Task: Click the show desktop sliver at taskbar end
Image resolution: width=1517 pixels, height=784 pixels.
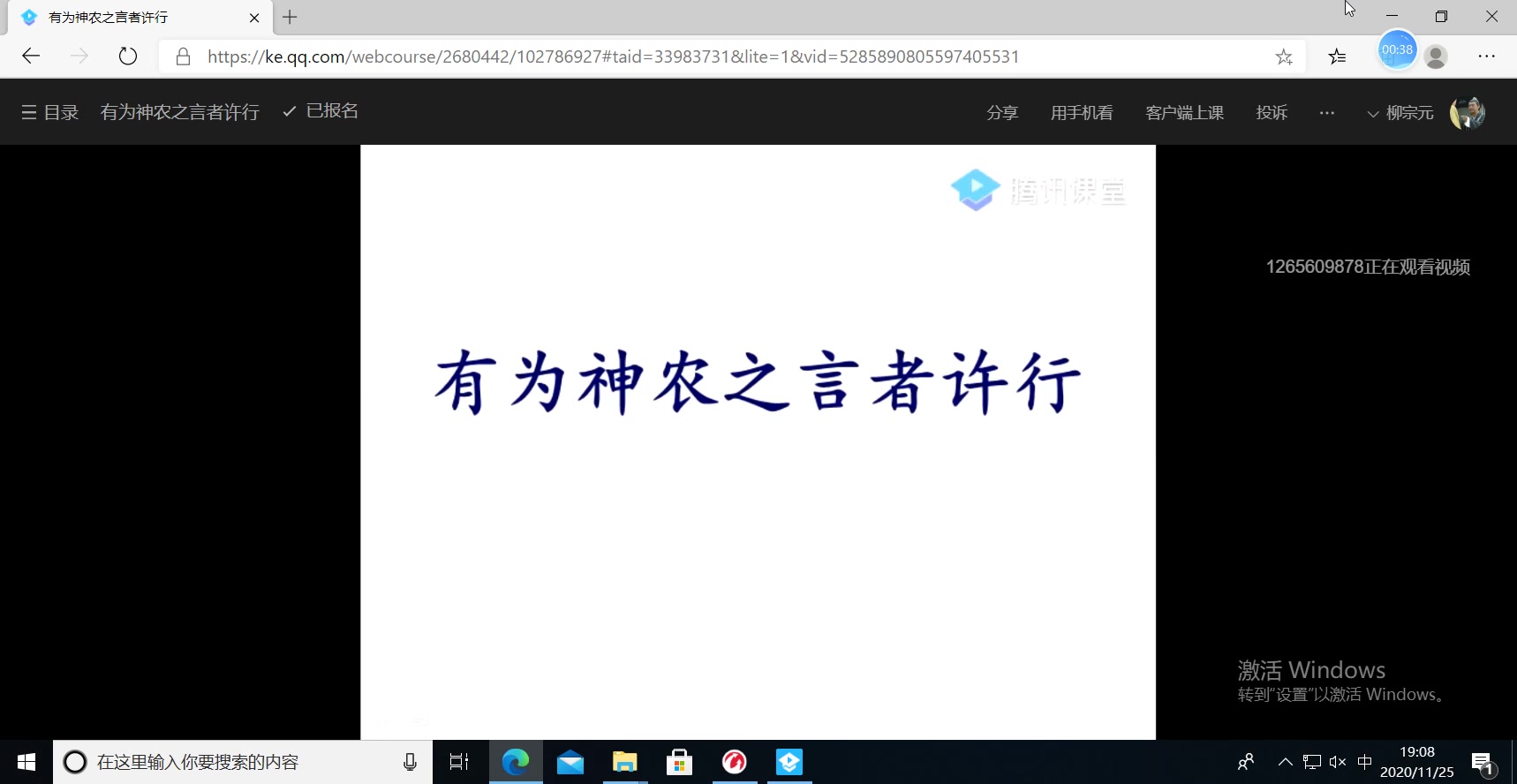Action: [1513, 762]
